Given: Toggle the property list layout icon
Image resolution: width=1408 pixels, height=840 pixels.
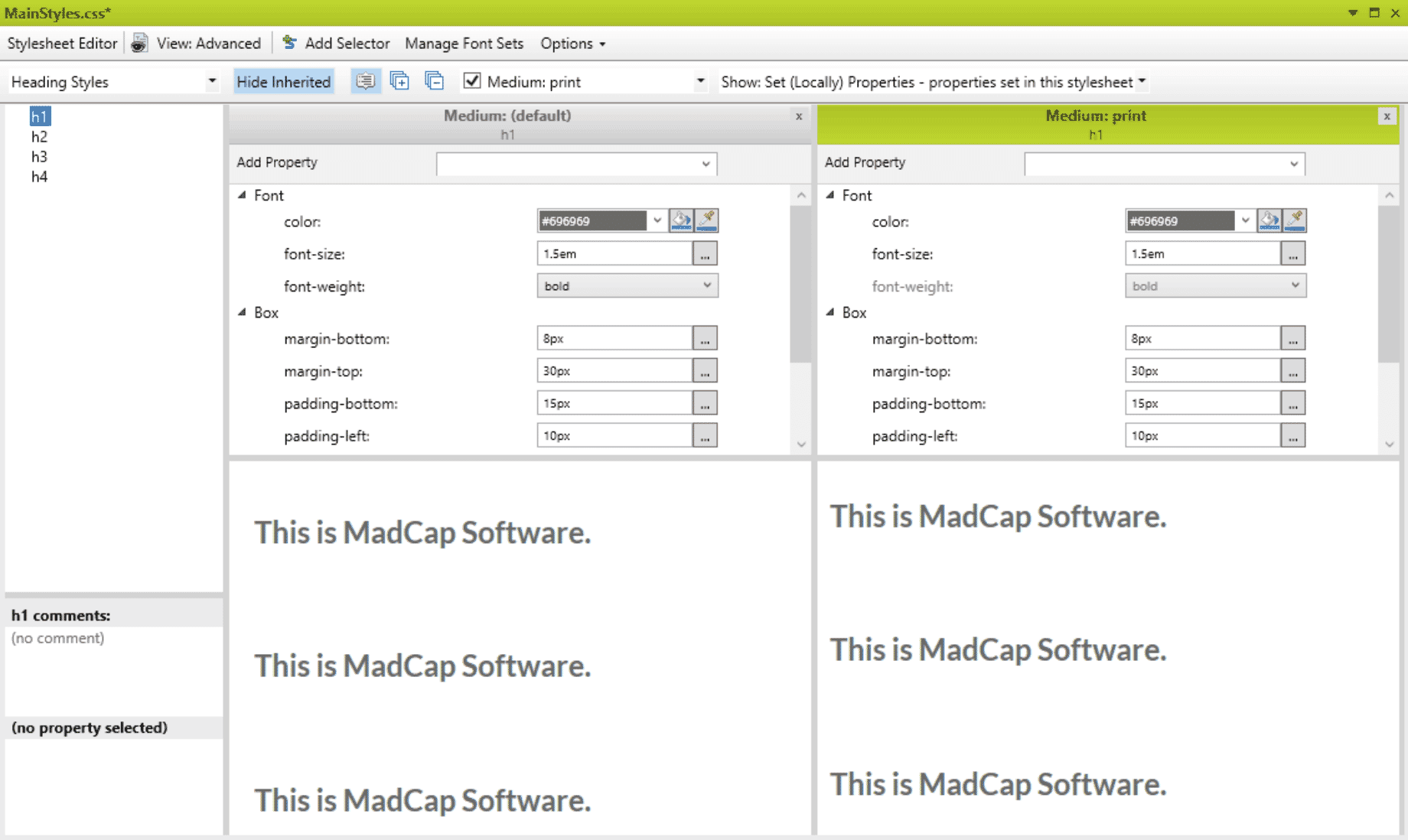Looking at the screenshot, I should point(366,81).
